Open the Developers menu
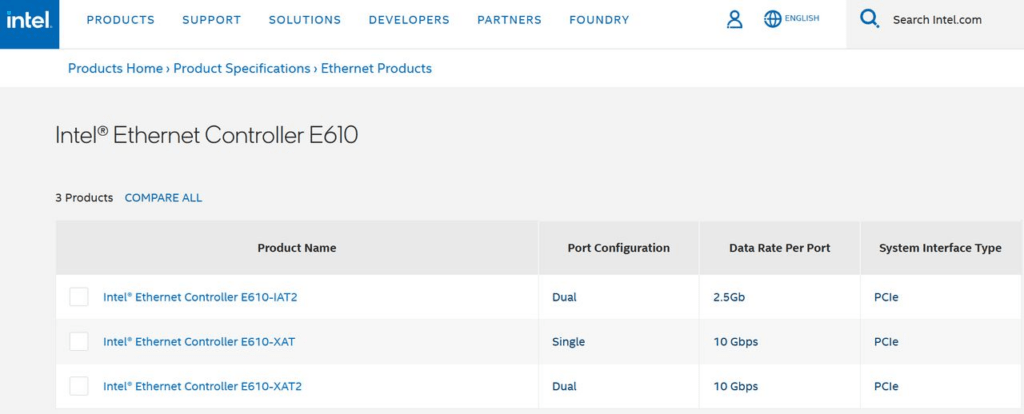Screen dimensions: 1024x414 click(409, 20)
